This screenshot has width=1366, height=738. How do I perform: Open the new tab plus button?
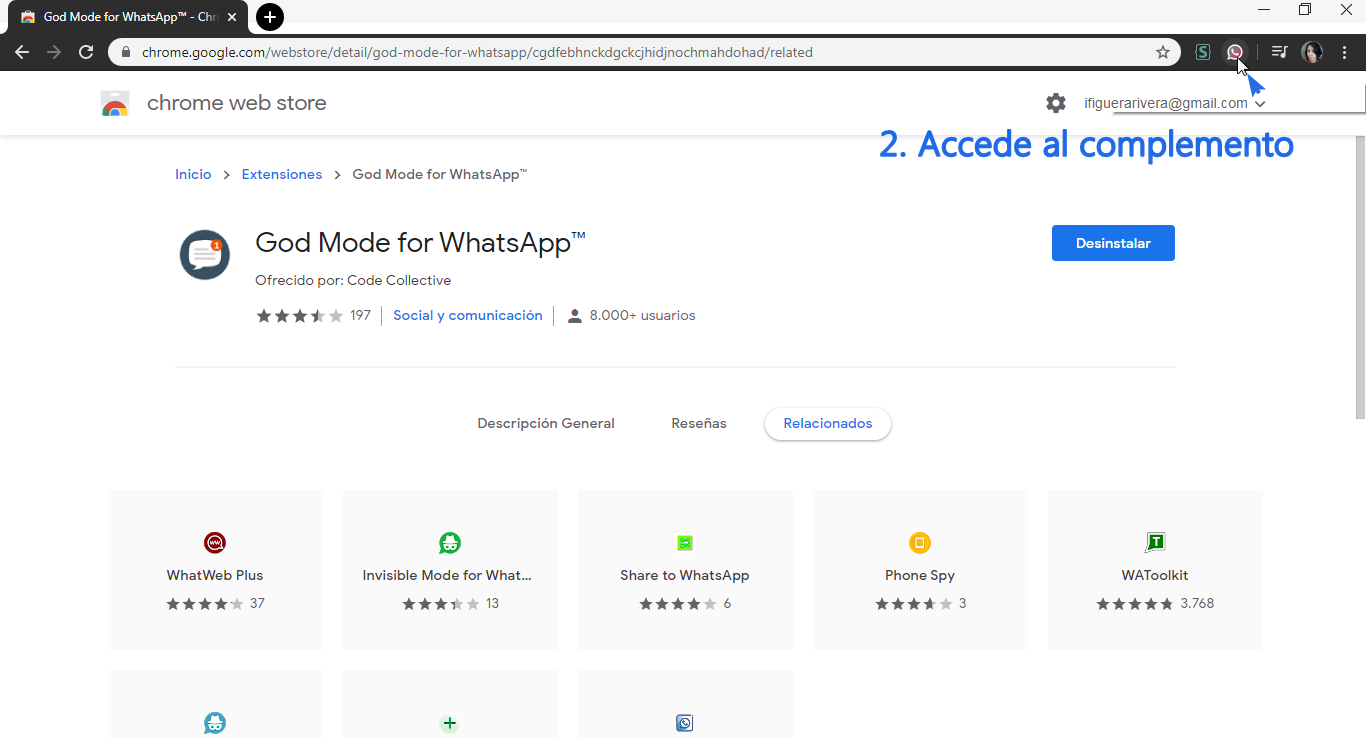pyautogui.click(x=270, y=17)
